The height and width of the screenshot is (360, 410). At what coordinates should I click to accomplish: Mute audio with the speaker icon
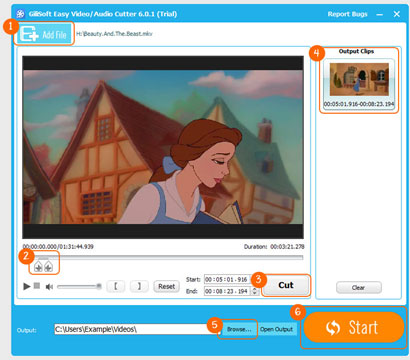tap(49, 287)
